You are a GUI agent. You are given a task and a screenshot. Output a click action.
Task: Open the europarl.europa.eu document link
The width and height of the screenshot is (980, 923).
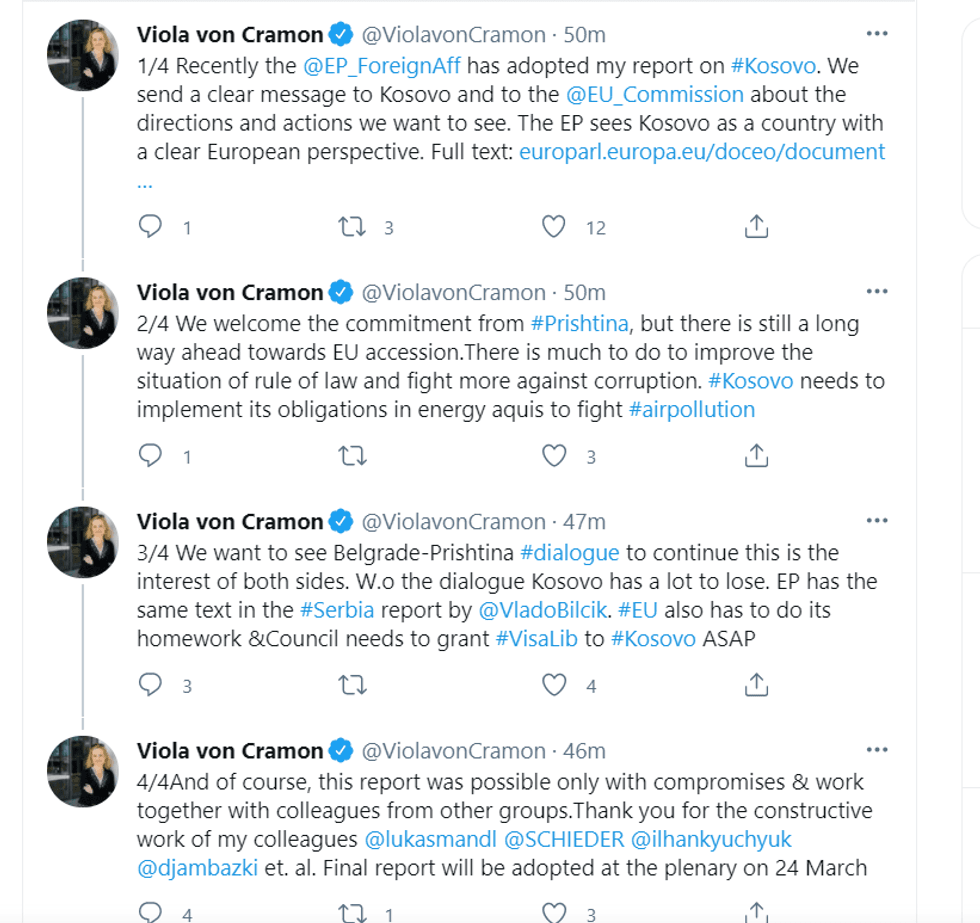(702, 152)
